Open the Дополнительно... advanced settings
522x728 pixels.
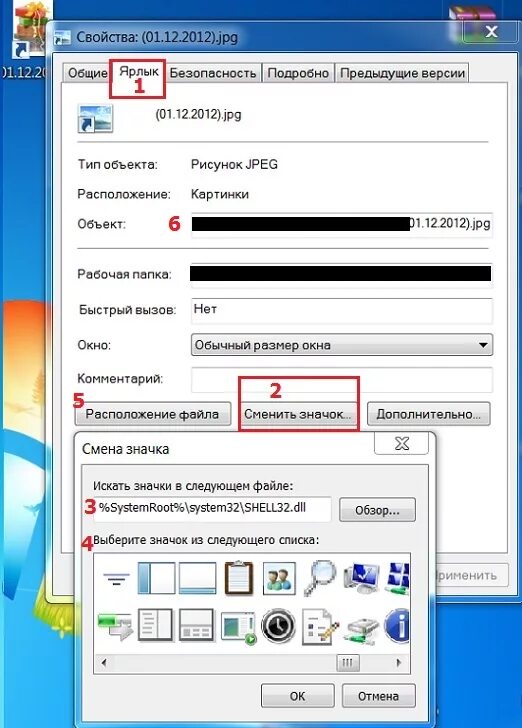pos(428,414)
